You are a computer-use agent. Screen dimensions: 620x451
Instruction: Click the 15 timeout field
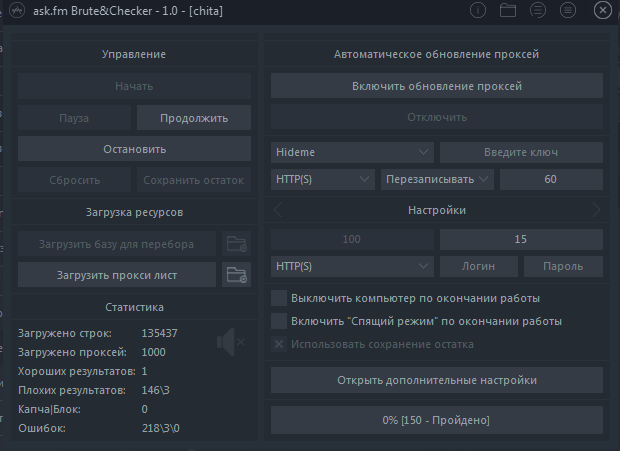tap(521, 239)
